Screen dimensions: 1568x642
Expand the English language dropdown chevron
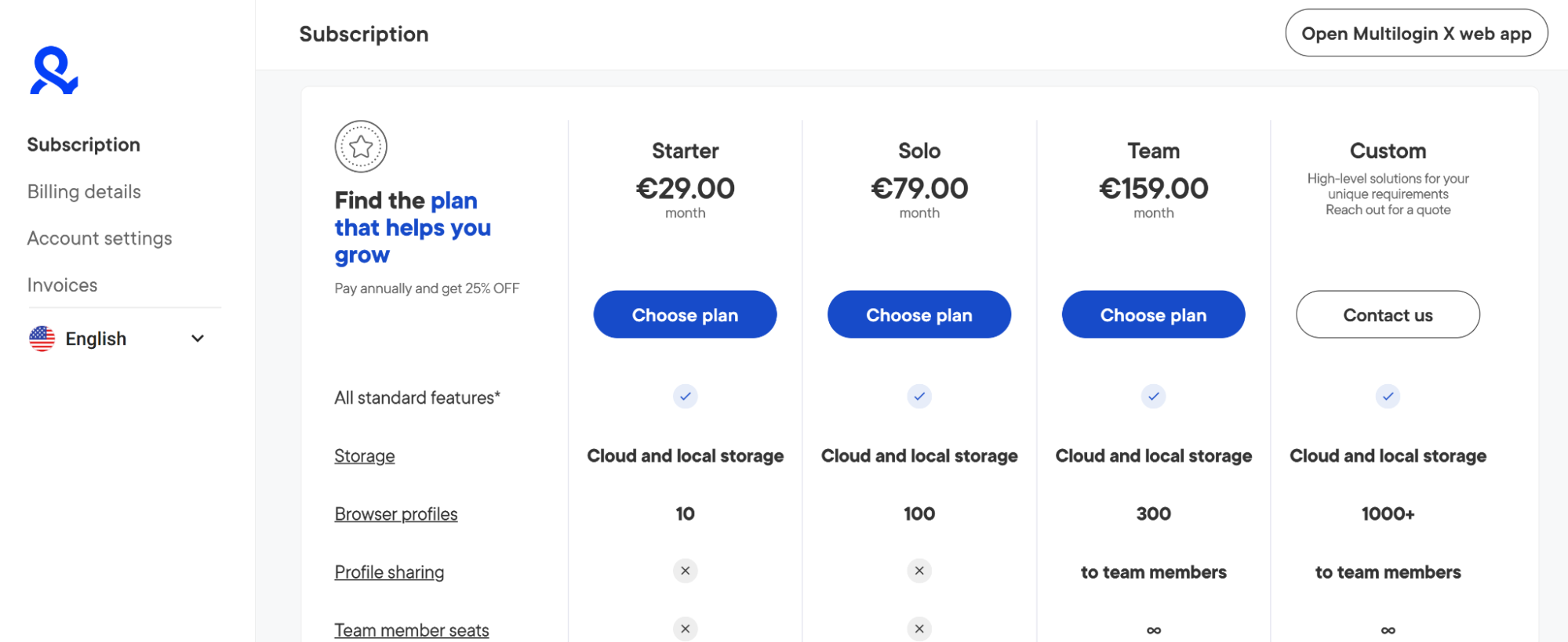point(198,339)
